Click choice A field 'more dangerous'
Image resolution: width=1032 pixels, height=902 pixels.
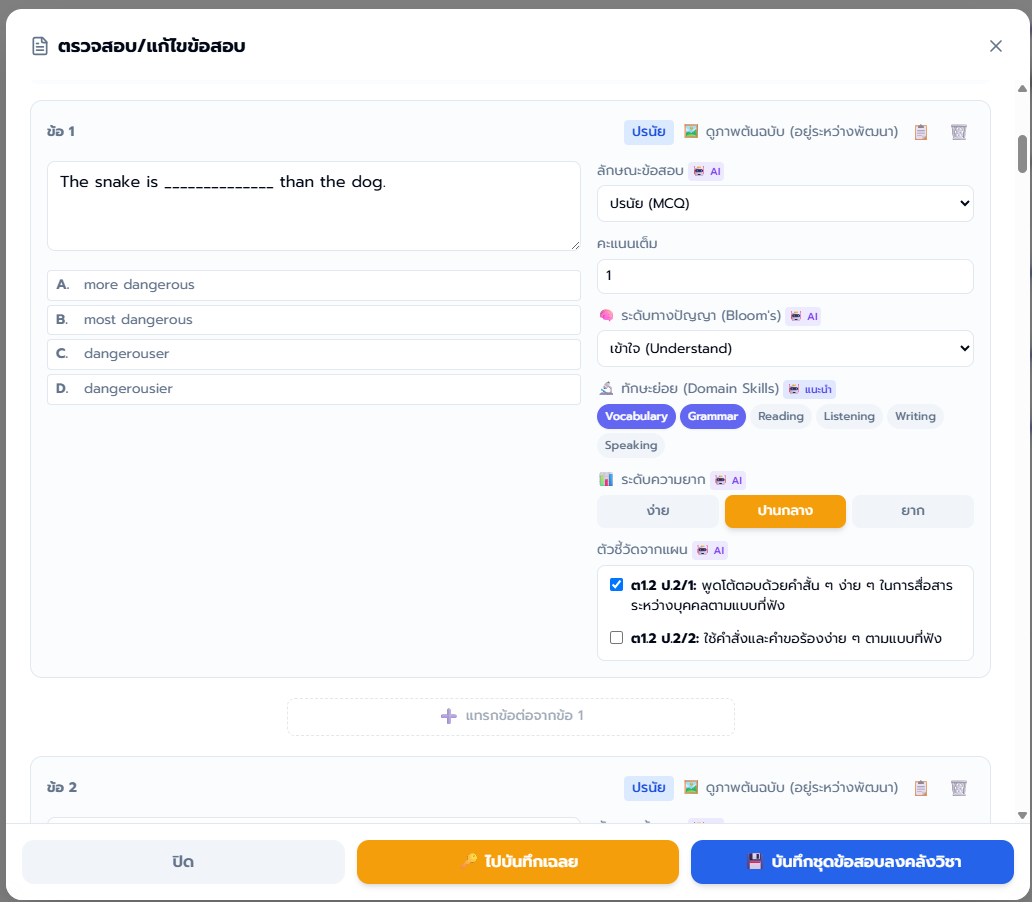(314, 285)
